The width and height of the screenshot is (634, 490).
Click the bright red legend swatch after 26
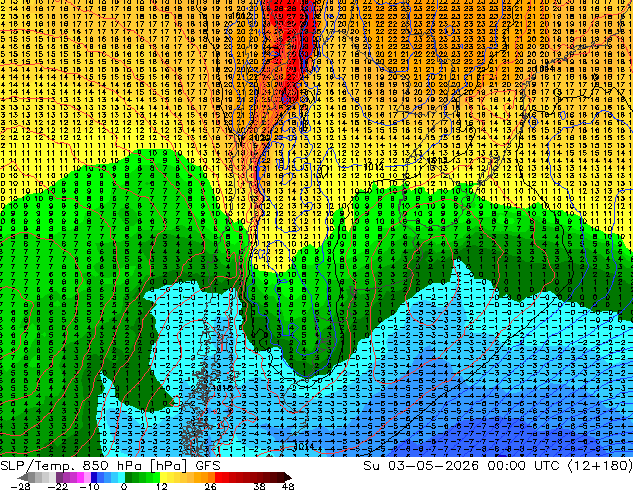tap(218, 477)
